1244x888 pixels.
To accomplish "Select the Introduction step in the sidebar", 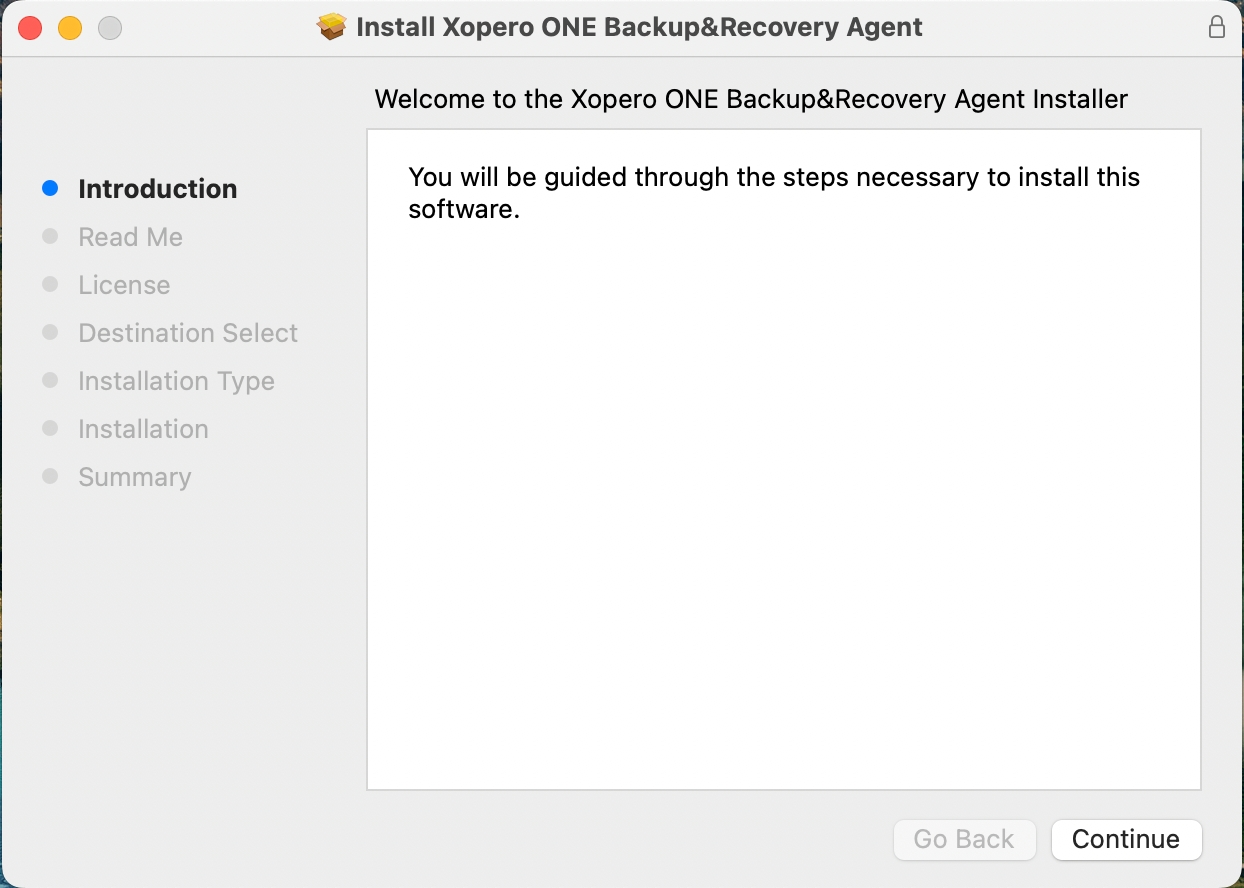I will tap(157, 188).
